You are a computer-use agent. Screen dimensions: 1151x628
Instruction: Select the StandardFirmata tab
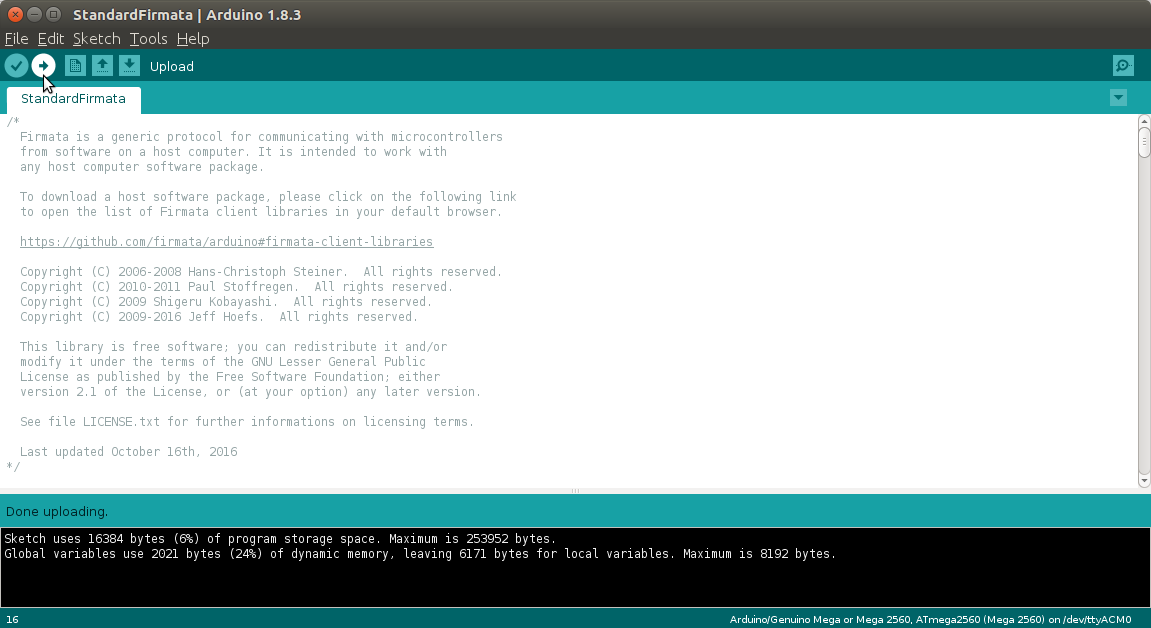[x=73, y=99]
